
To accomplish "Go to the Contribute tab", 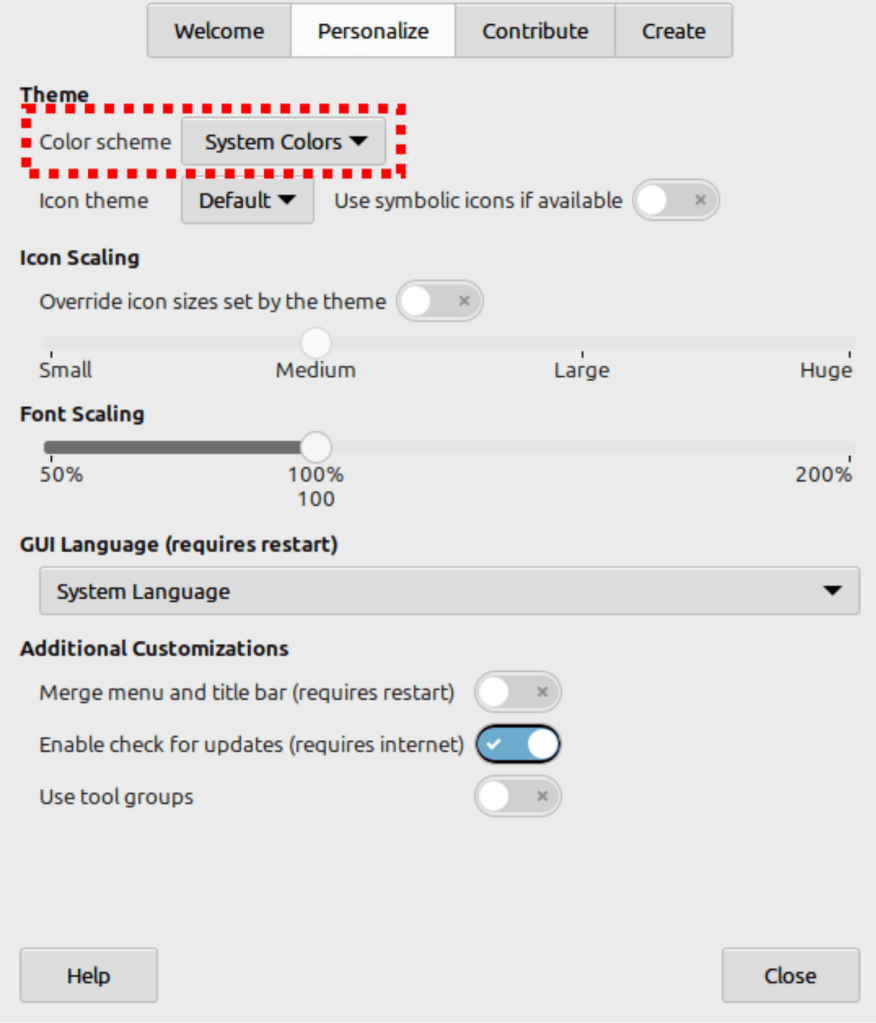I will coord(535,31).
